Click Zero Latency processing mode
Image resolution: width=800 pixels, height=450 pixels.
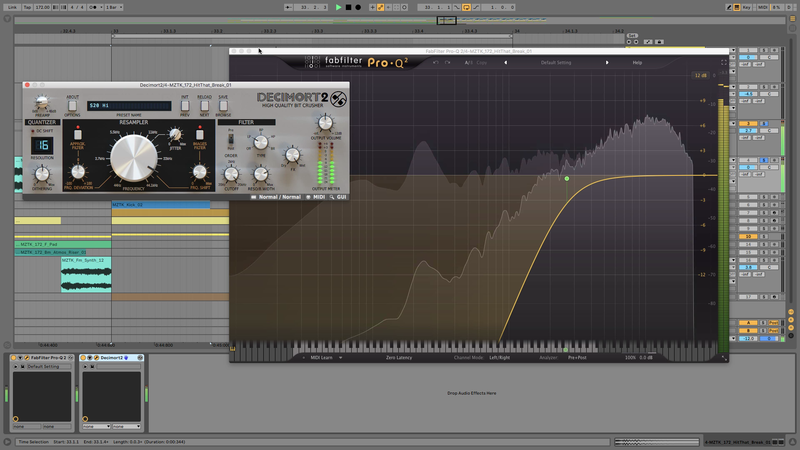[x=398, y=358]
